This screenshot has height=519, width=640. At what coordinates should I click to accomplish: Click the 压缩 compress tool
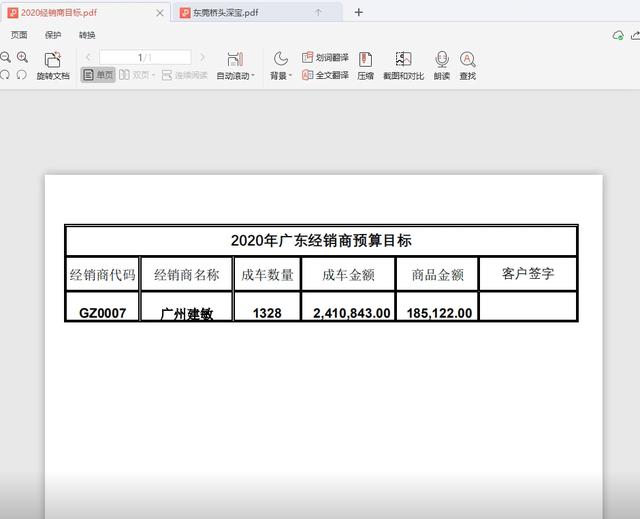click(365, 65)
